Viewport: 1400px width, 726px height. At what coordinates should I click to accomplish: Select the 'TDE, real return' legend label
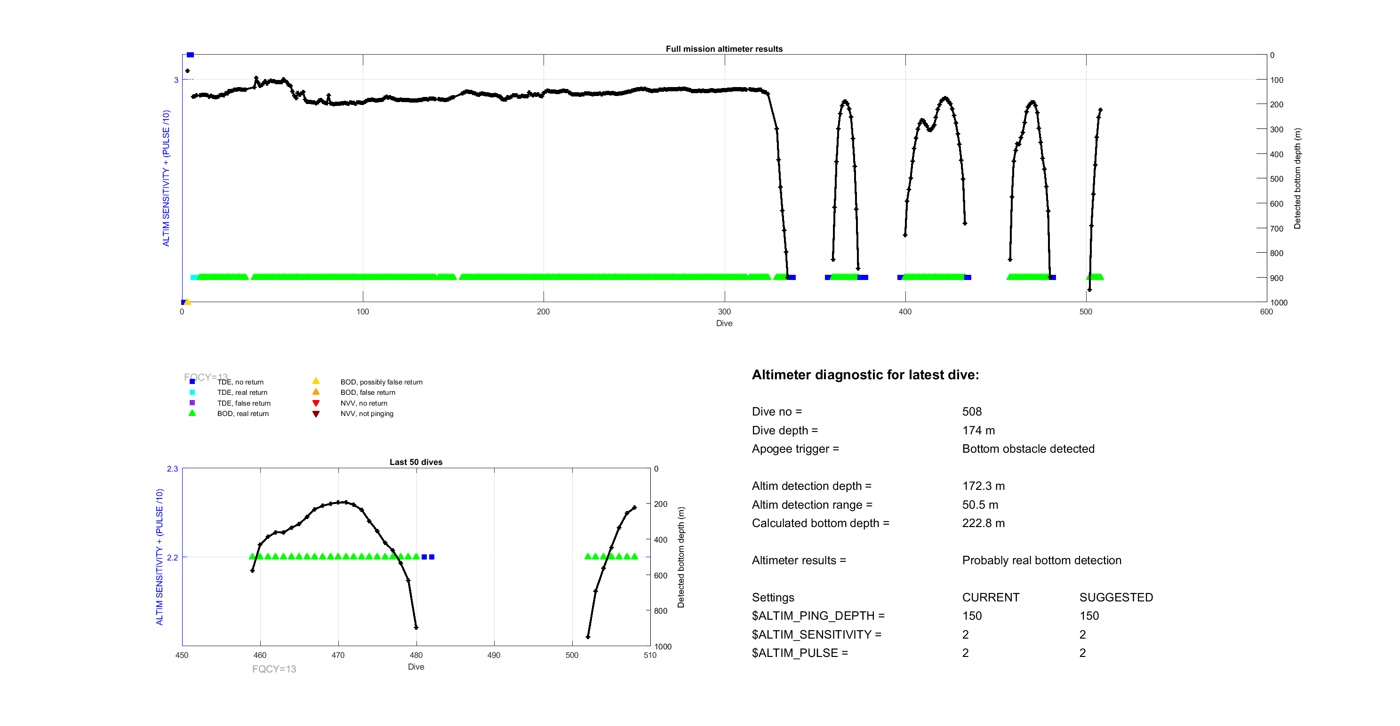(x=242, y=393)
